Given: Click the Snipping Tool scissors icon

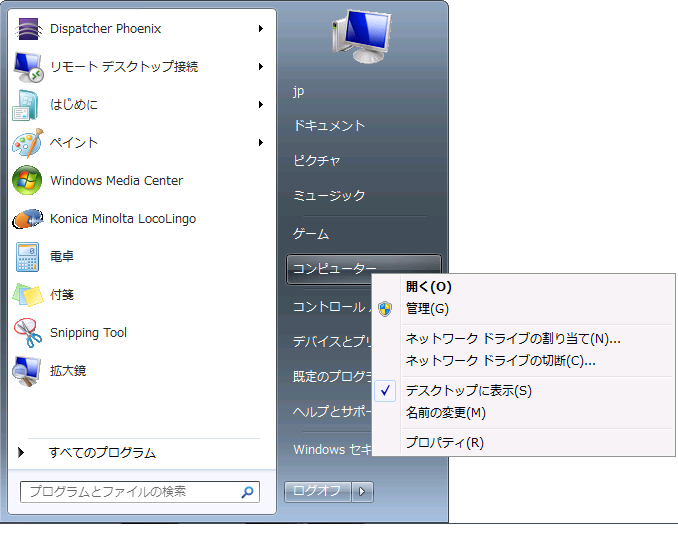Looking at the screenshot, I should (x=28, y=333).
